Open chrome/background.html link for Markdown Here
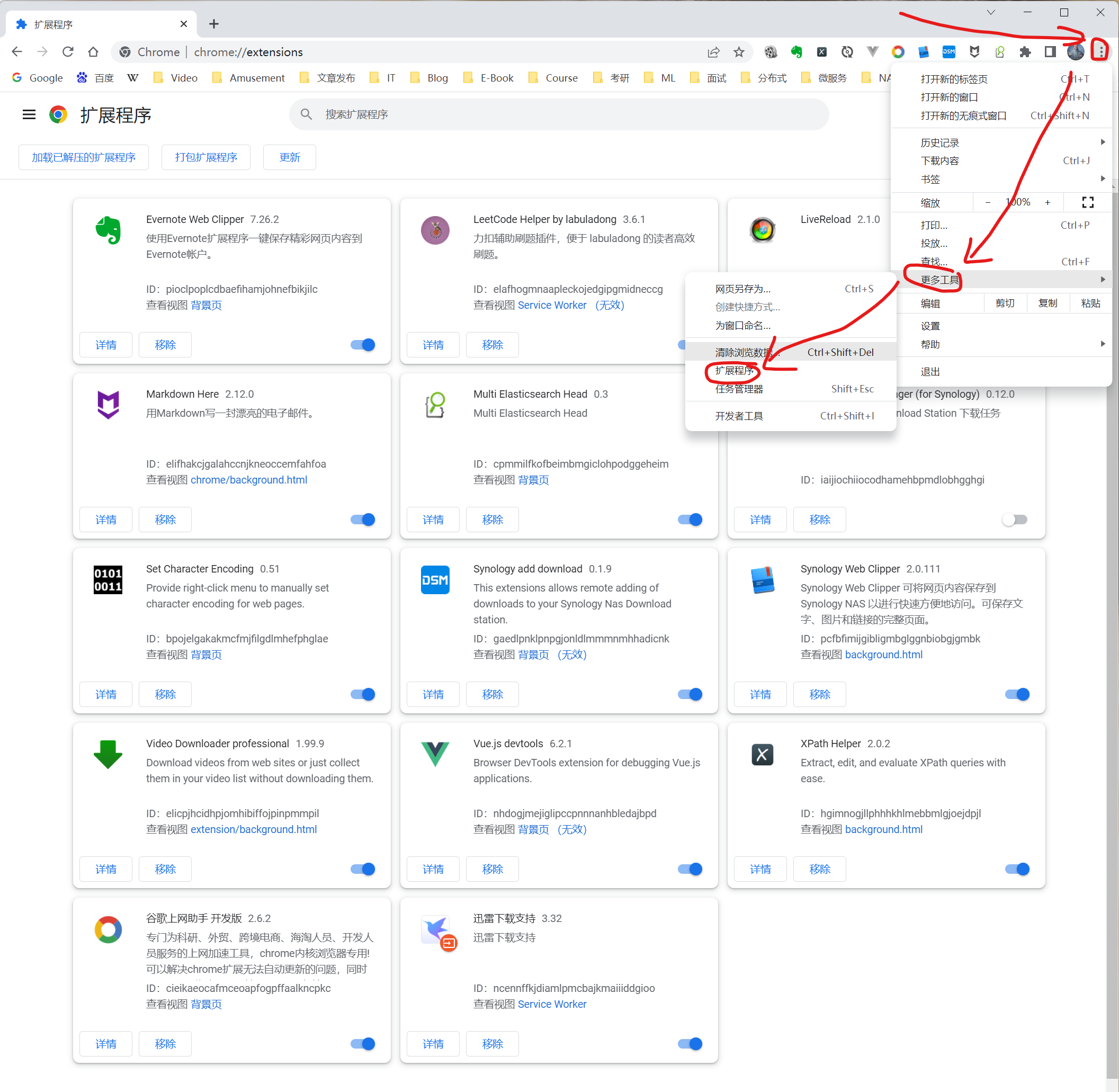Screen dimensions: 1119x1092 pyautogui.click(x=249, y=480)
